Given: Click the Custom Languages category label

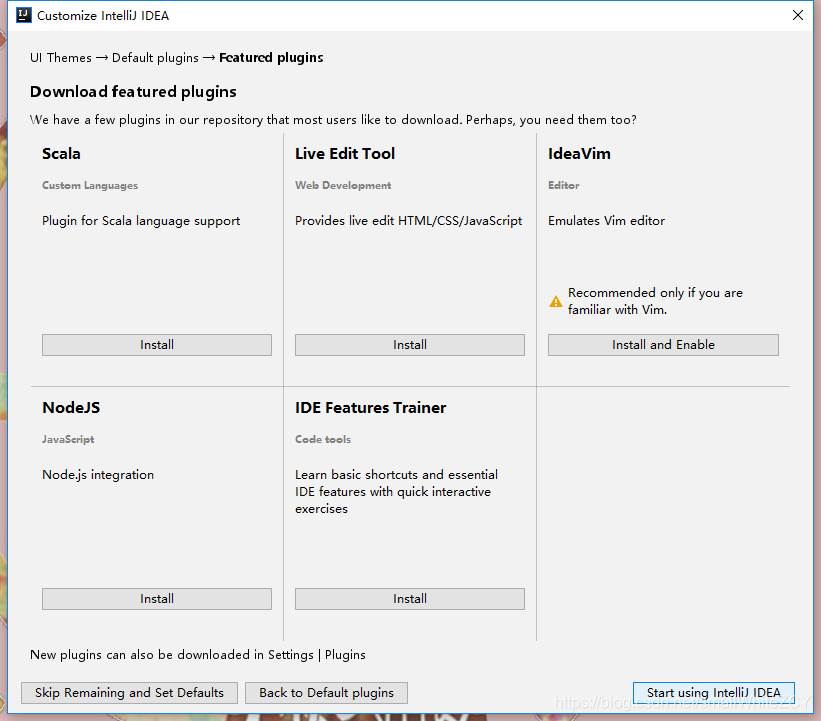Looking at the screenshot, I should coord(90,185).
